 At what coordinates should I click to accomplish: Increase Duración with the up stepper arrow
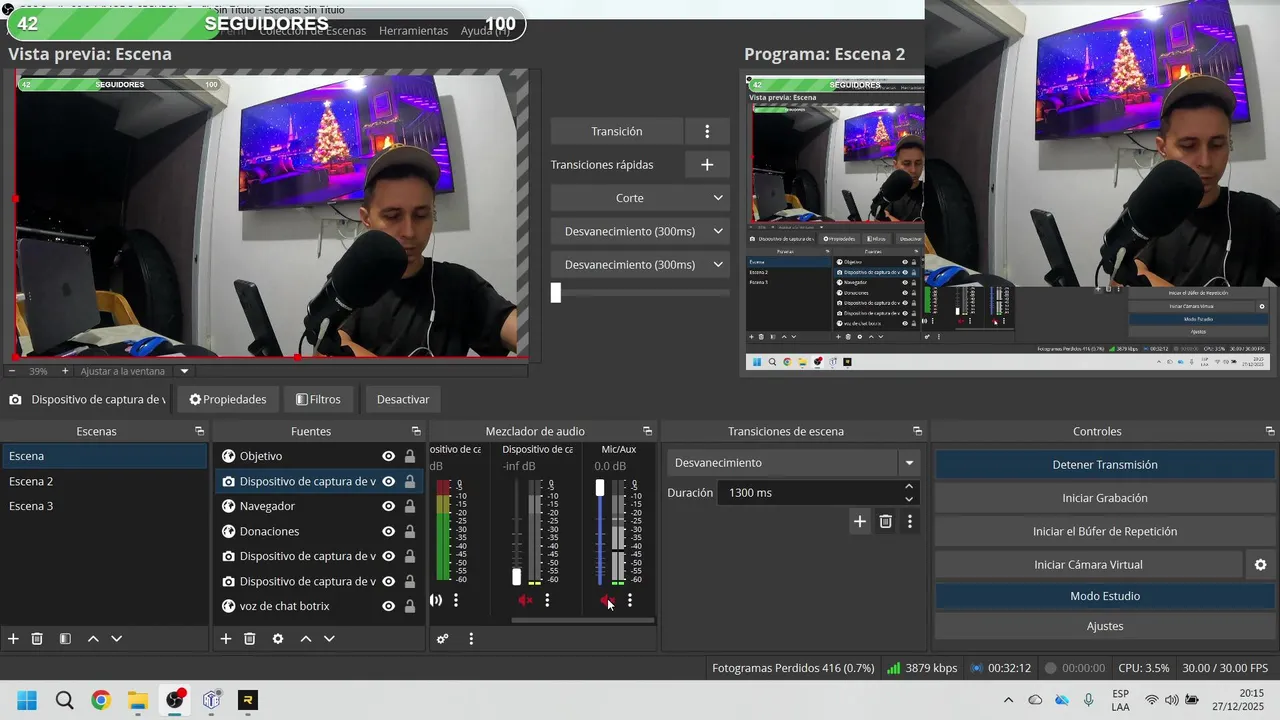pyautogui.click(x=909, y=487)
